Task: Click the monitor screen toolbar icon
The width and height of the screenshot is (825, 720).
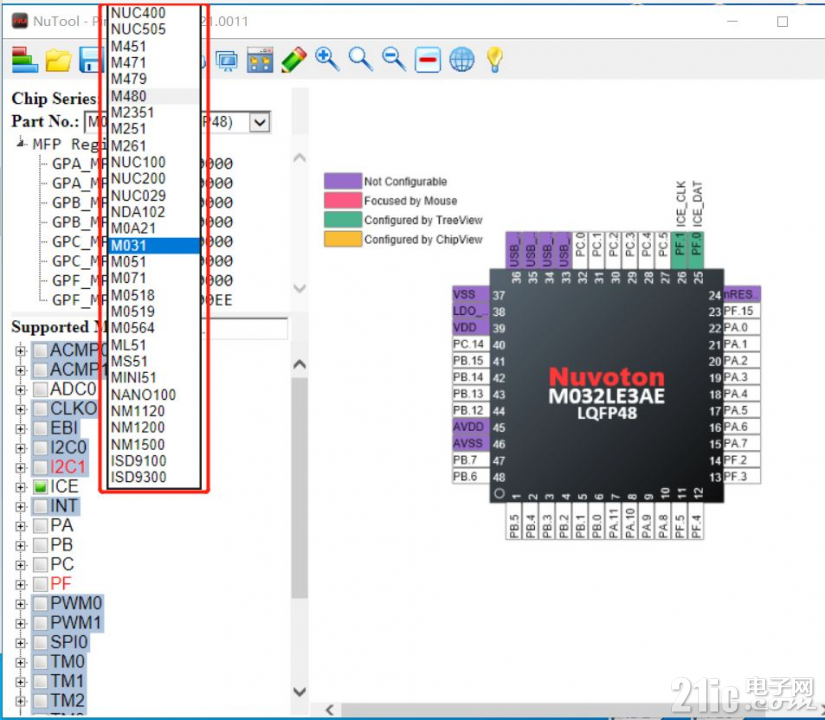Action: [227, 61]
